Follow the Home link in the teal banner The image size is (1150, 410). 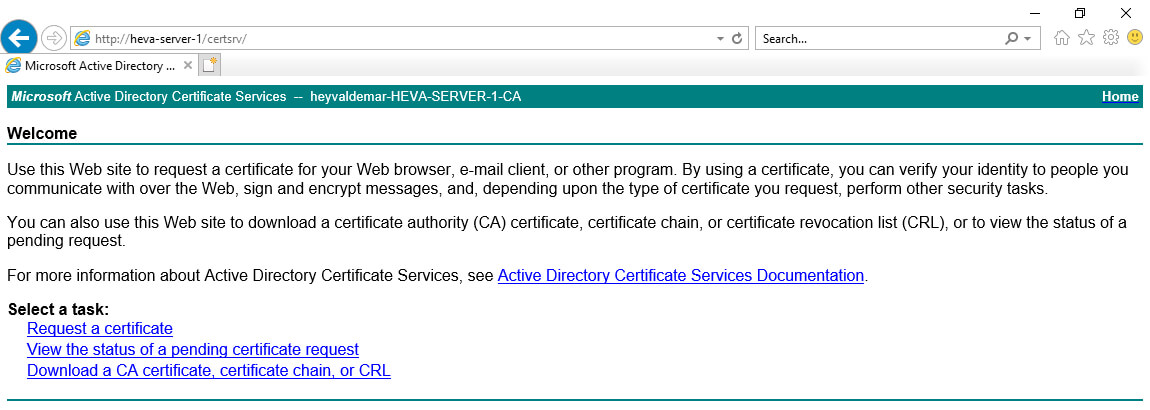[1120, 97]
